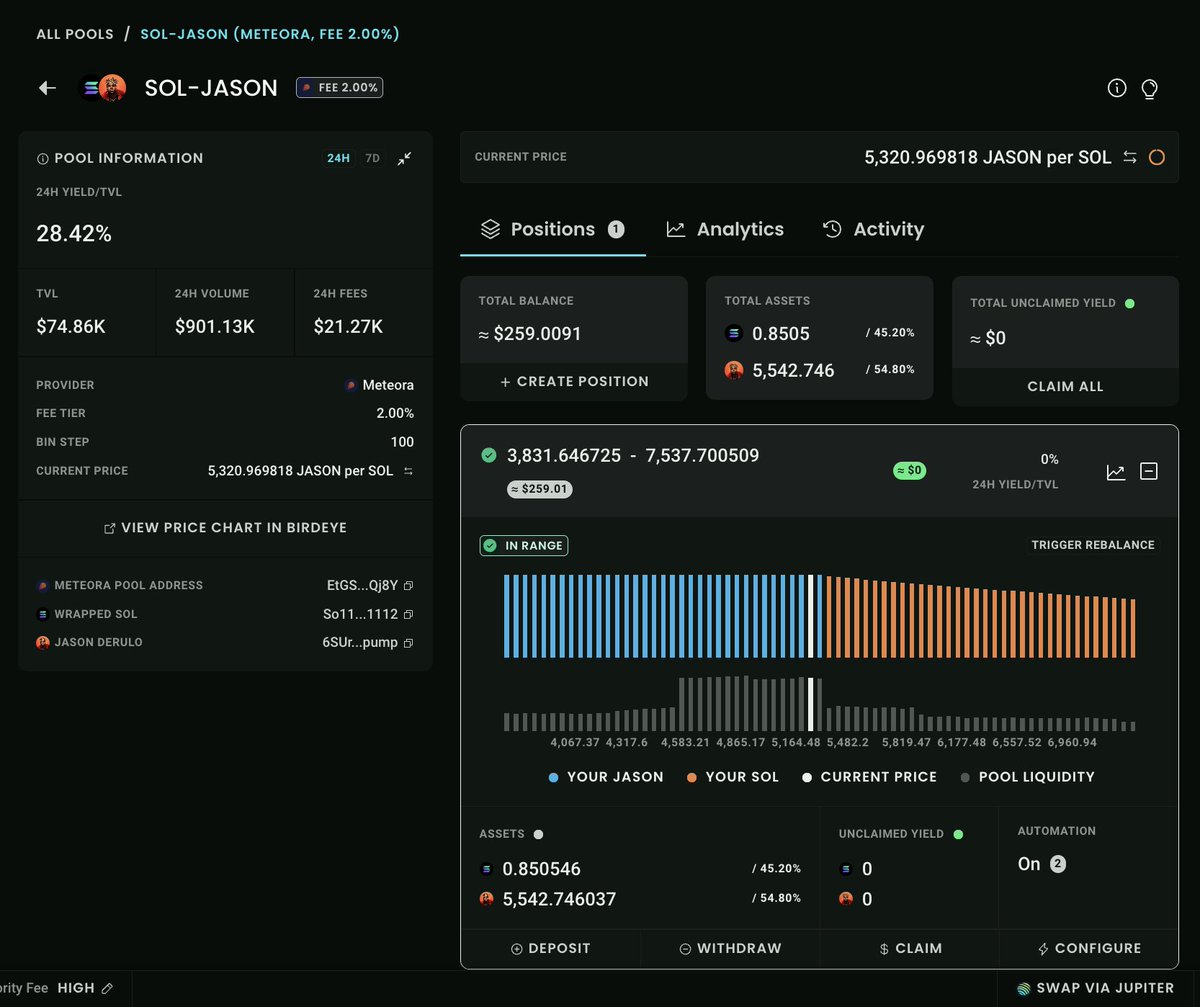1200x1007 pixels.
Task: Click Trigger Rebalance
Action: 1093,545
